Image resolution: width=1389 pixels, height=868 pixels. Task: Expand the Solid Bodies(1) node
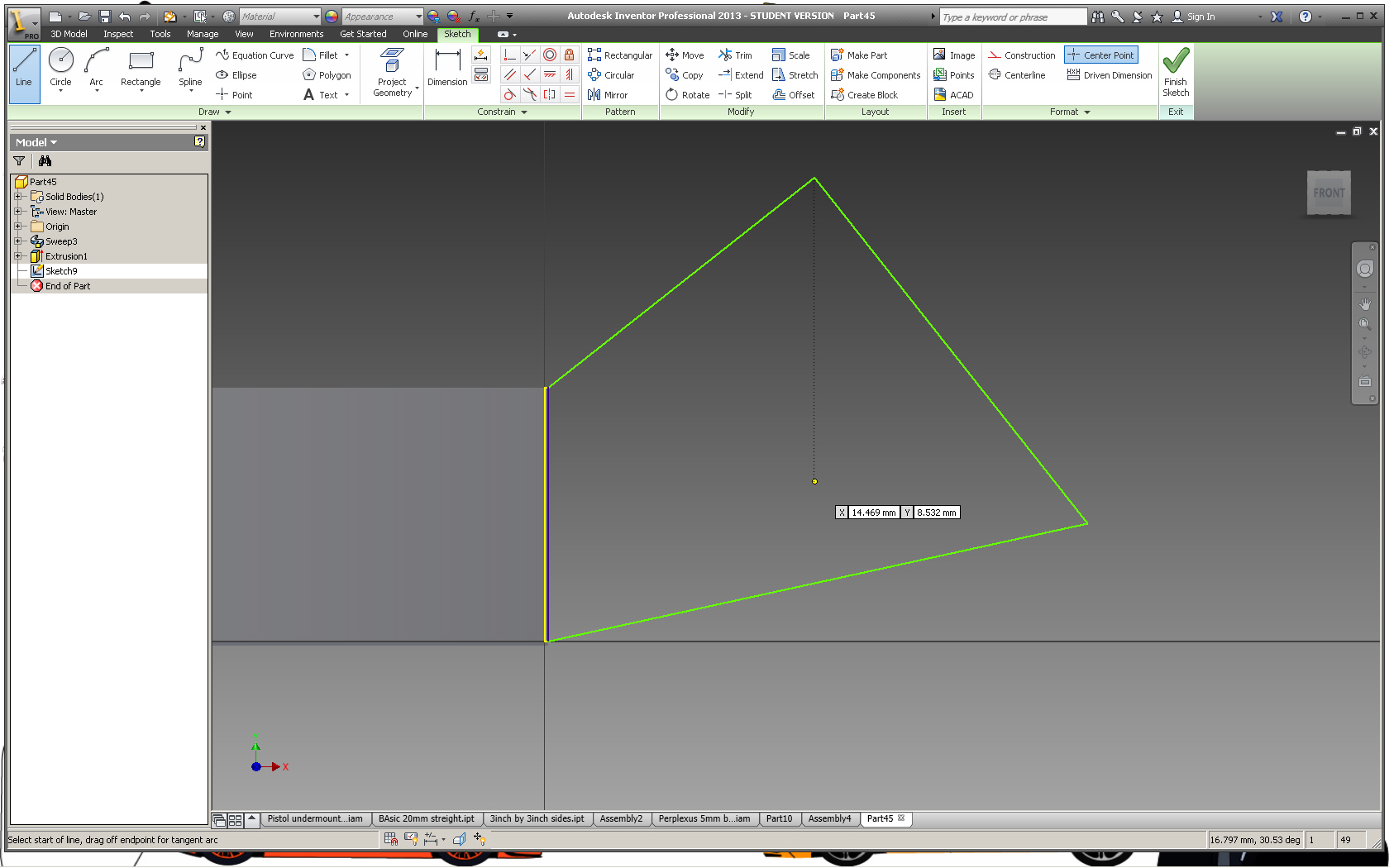17,197
